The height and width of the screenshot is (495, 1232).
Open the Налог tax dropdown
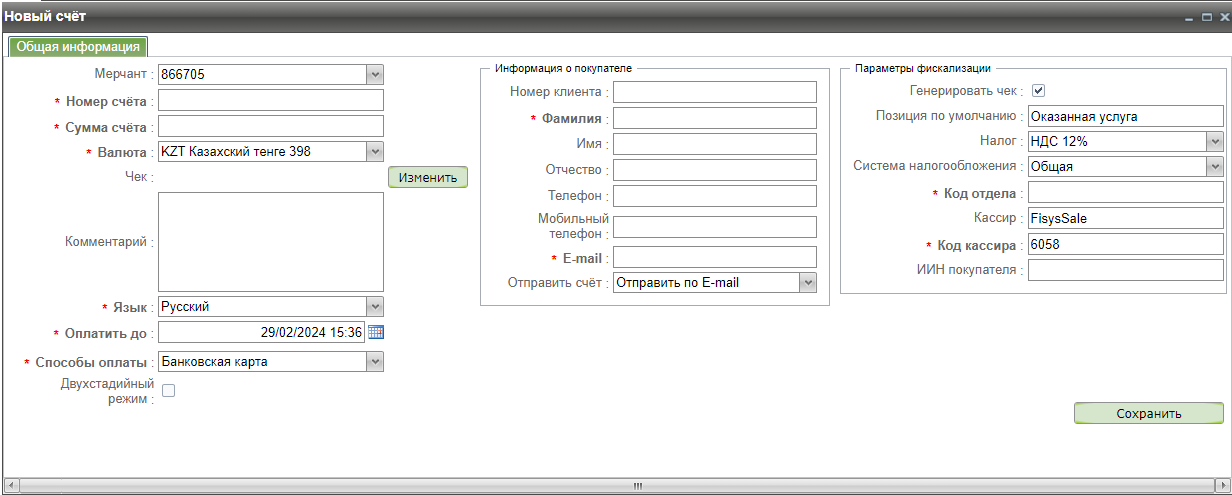[x=1215, y=141]
